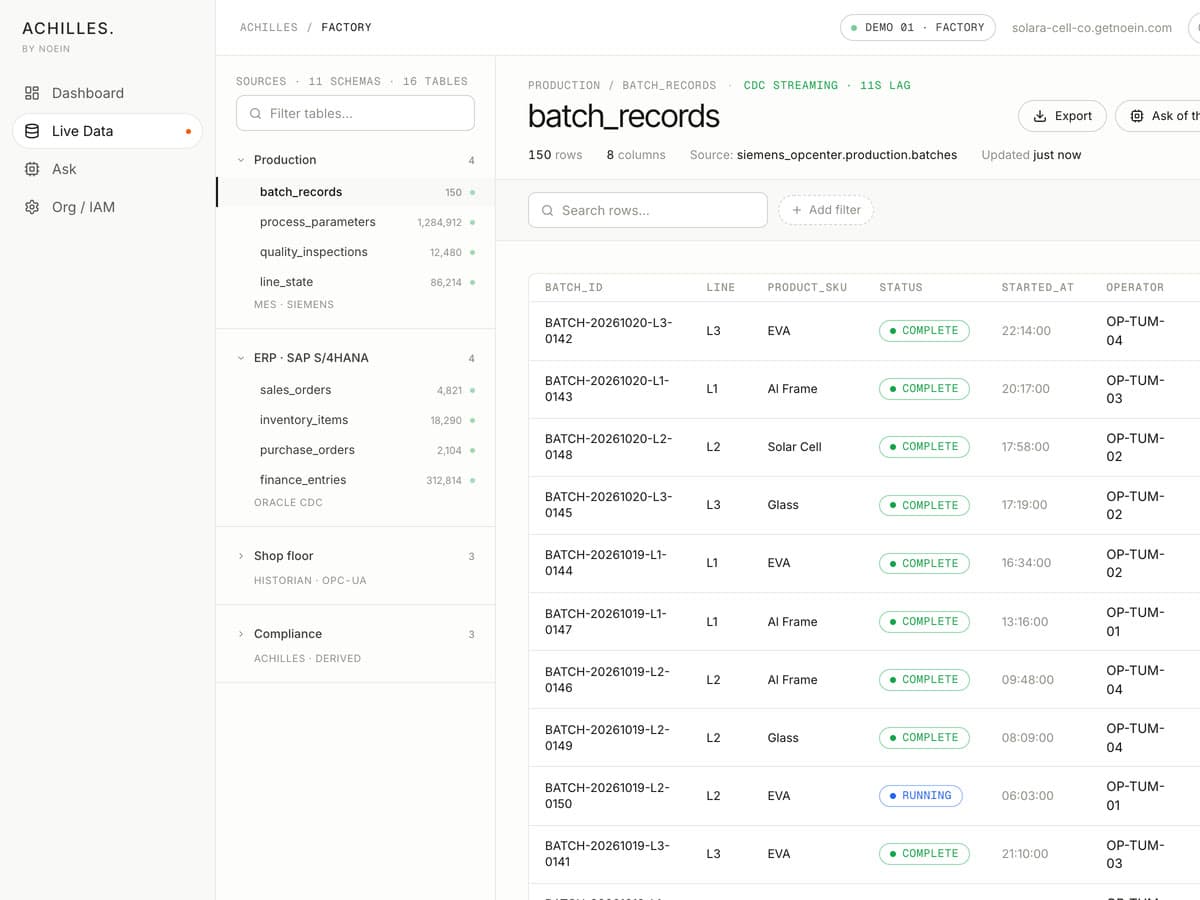Click the Org / IAM gear icon

(32, 207)
